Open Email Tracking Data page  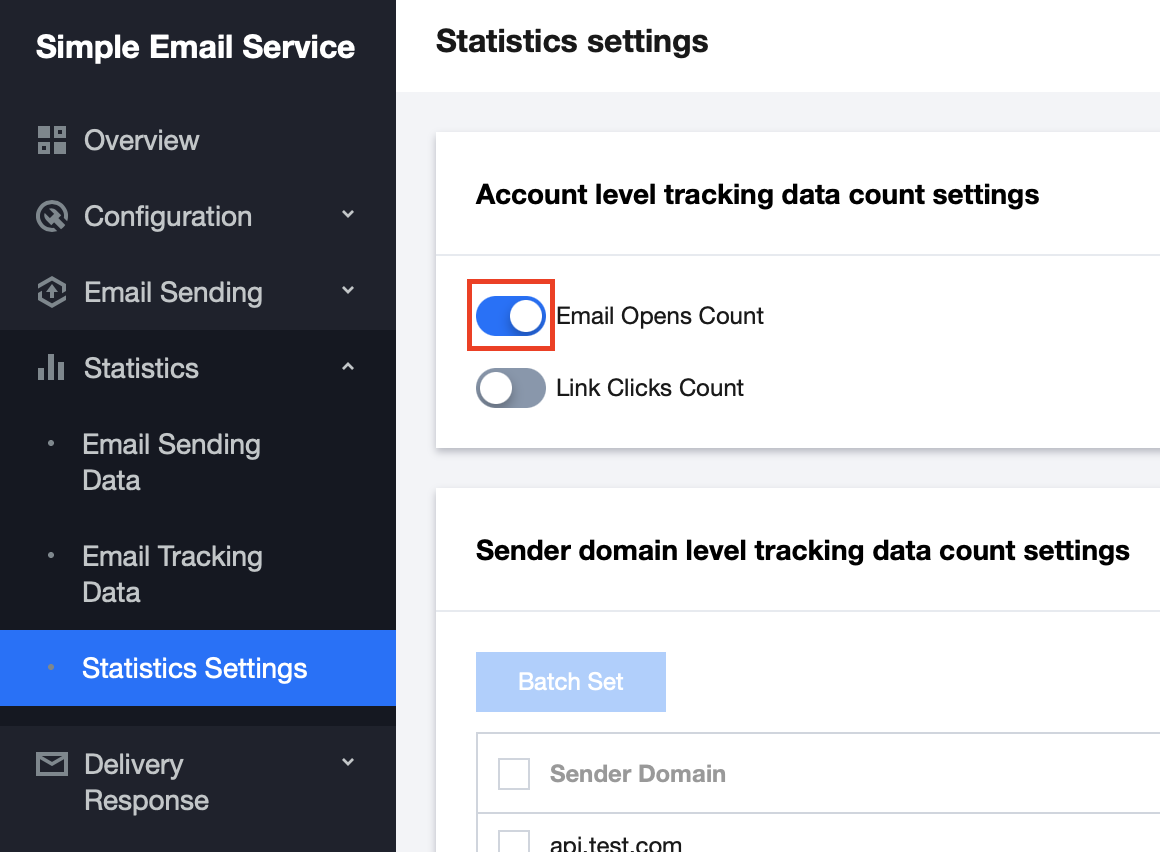172,574
